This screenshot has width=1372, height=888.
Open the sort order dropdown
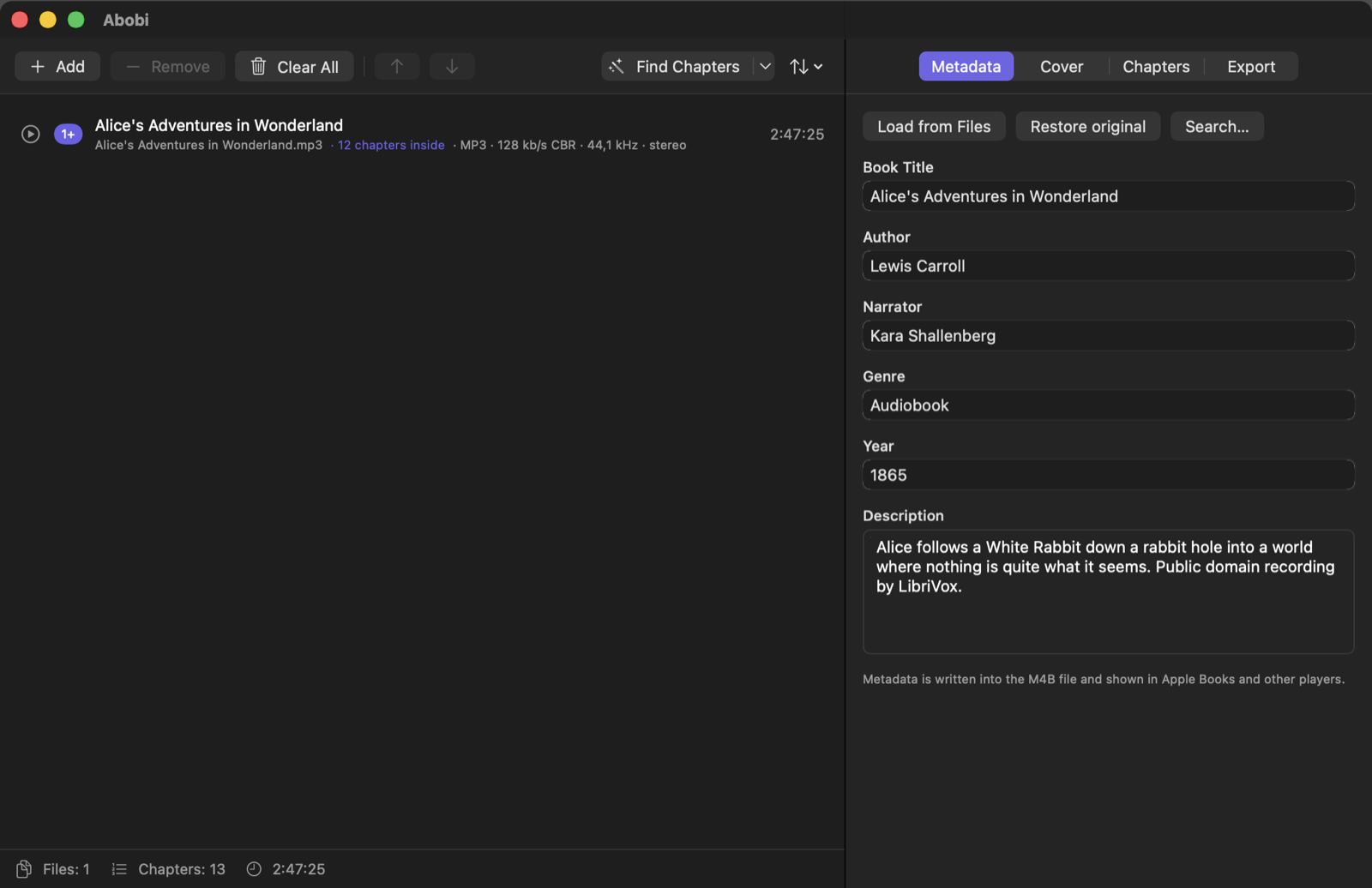pos(806,67)
